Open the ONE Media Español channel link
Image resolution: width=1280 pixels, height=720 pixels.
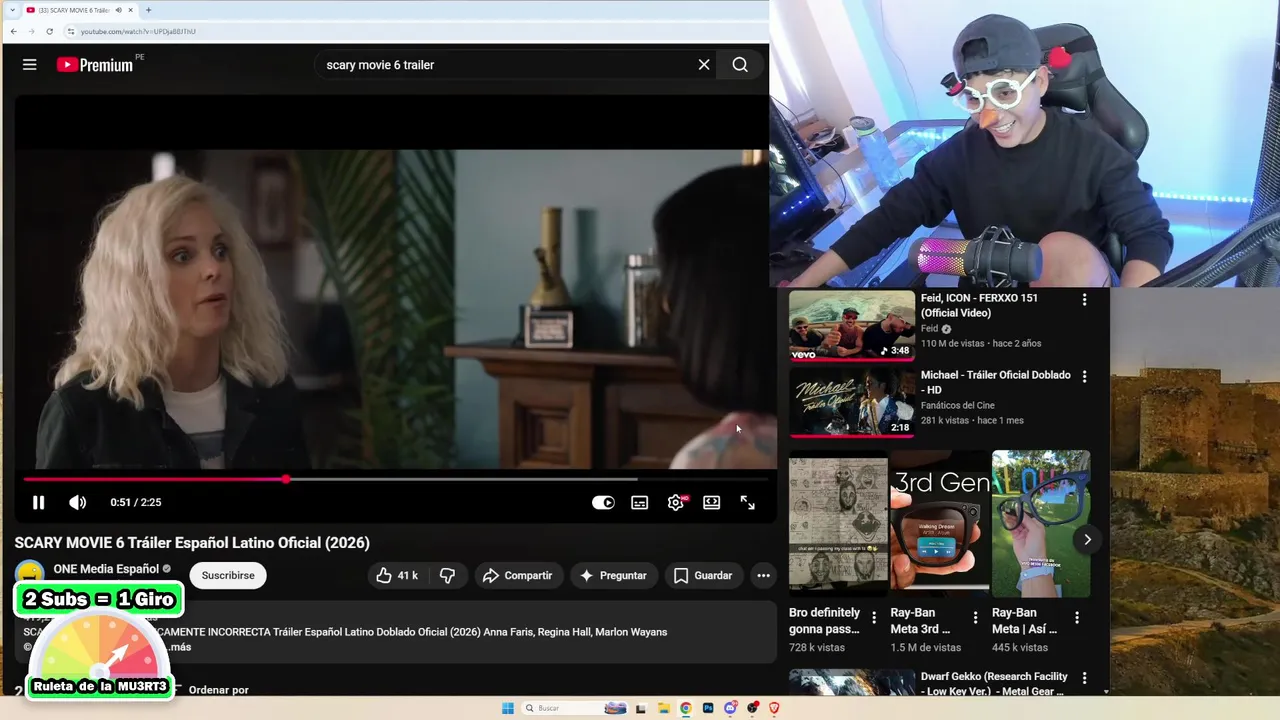(106, 569)
